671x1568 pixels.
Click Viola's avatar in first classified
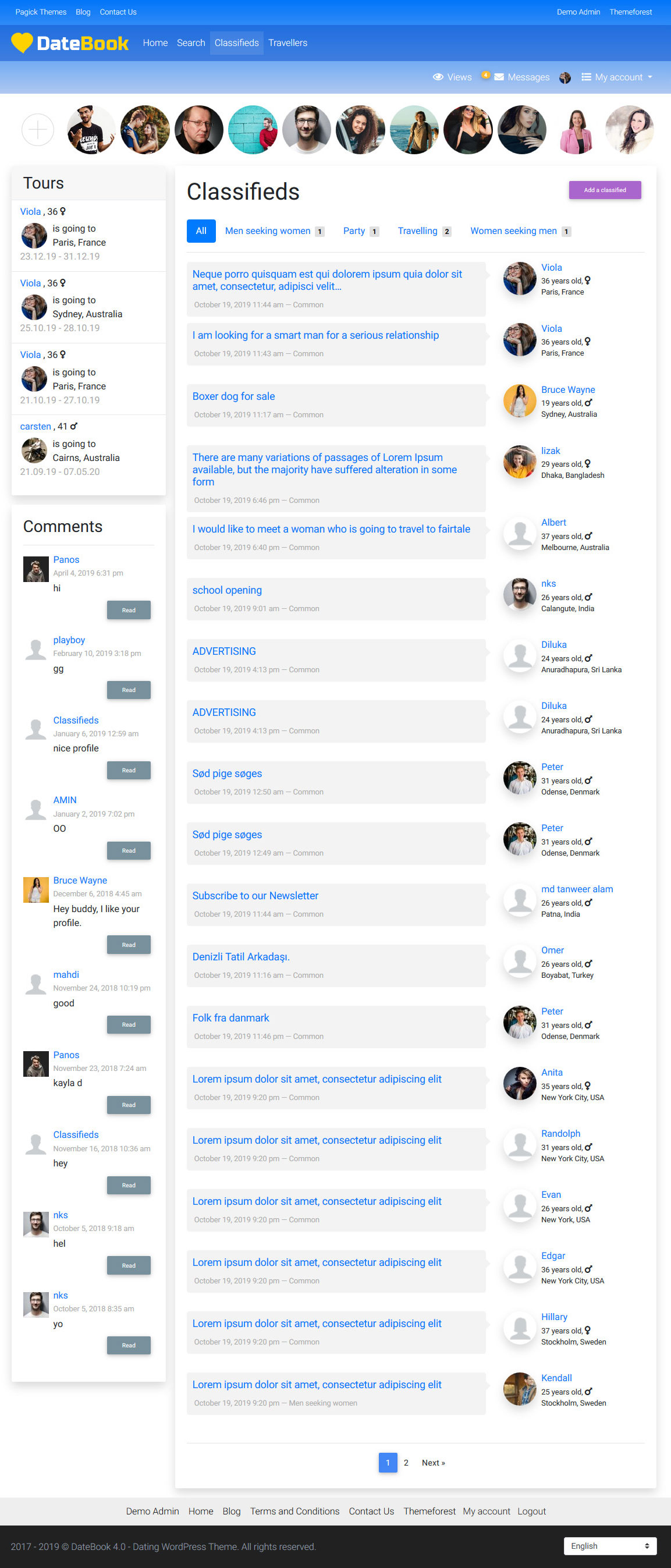coord(519,279)
